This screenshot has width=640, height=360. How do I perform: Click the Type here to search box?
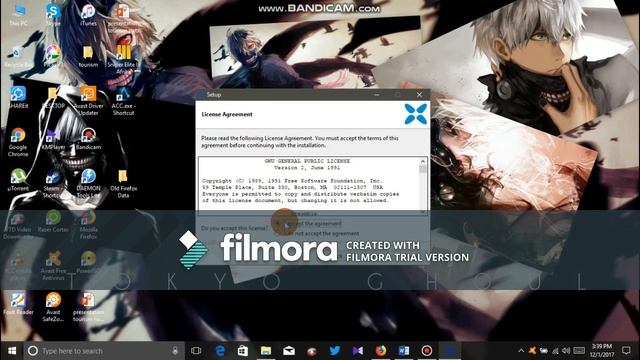(x=104, y=351)
